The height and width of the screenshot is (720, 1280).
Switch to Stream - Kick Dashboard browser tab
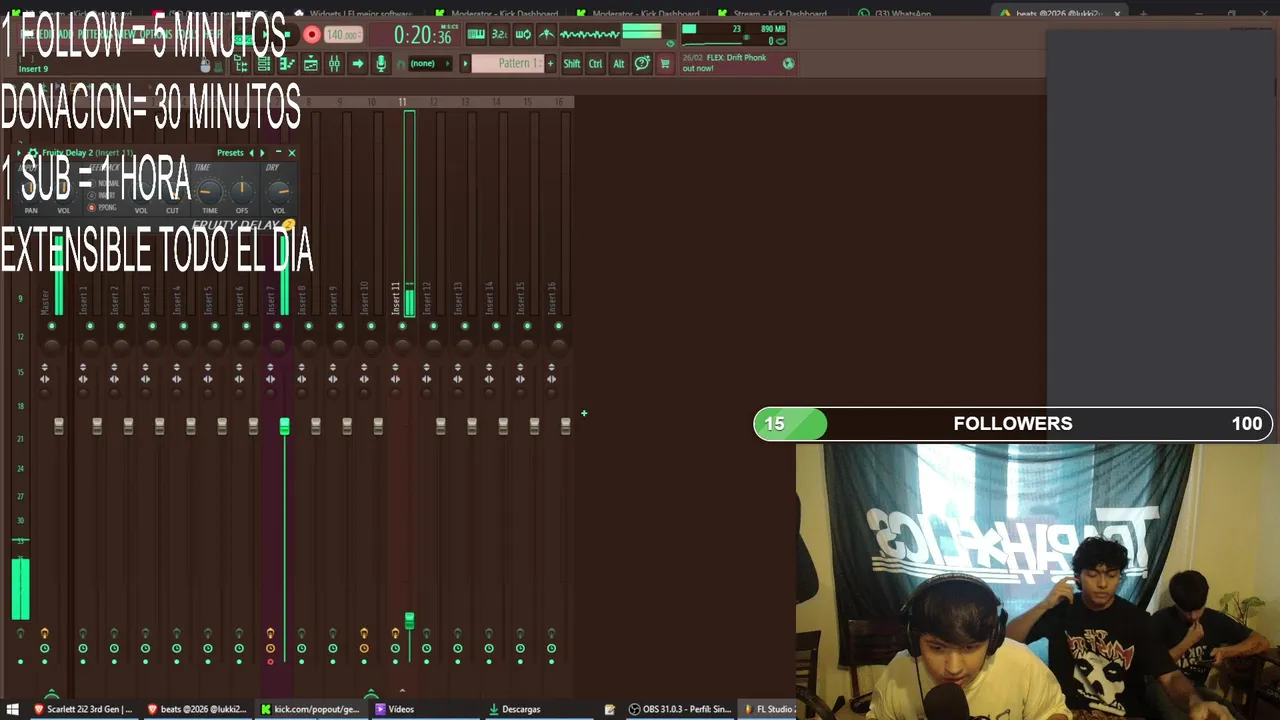point(780,14)
